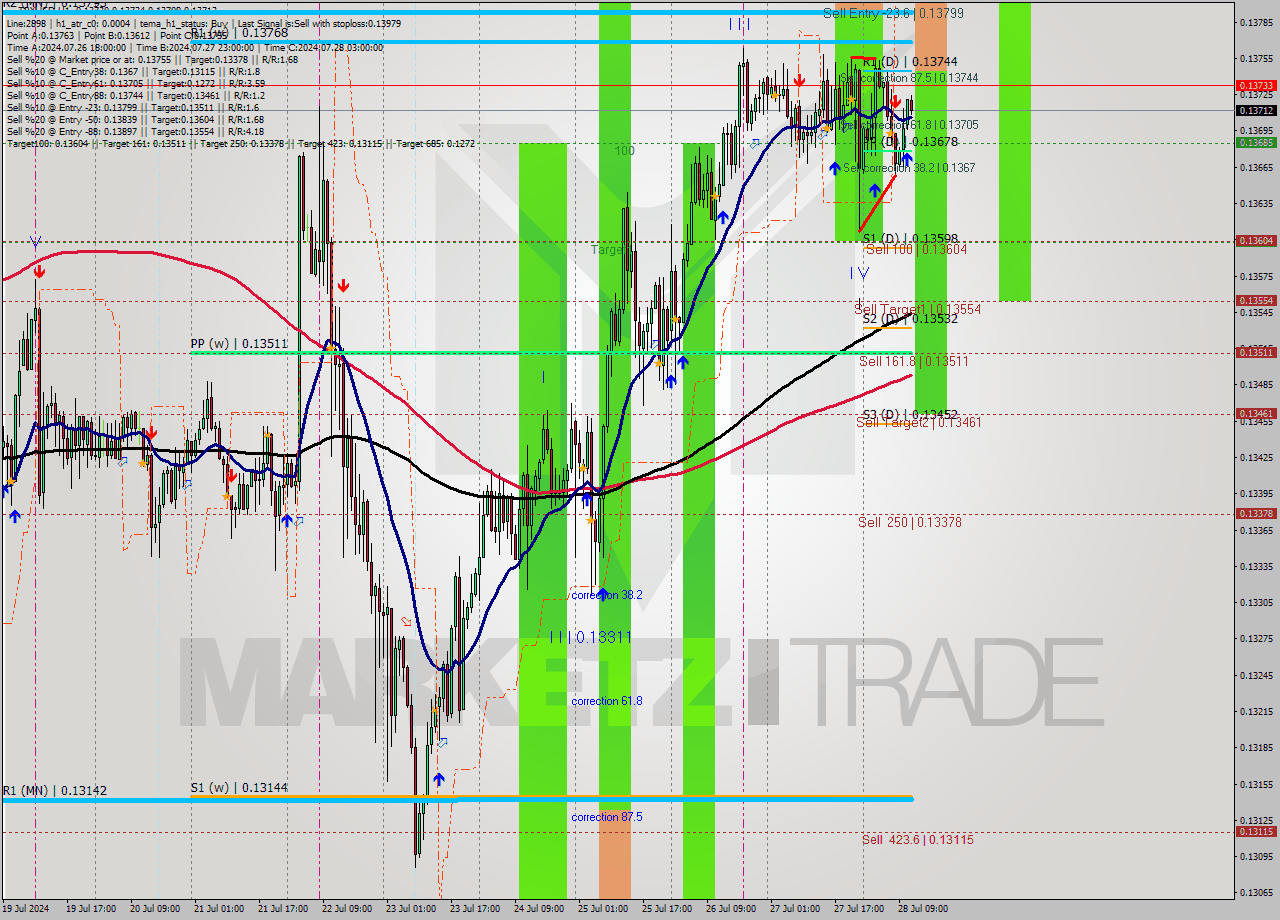Click the 'Sell Target1 | 0.13554' label

(917, 310)
